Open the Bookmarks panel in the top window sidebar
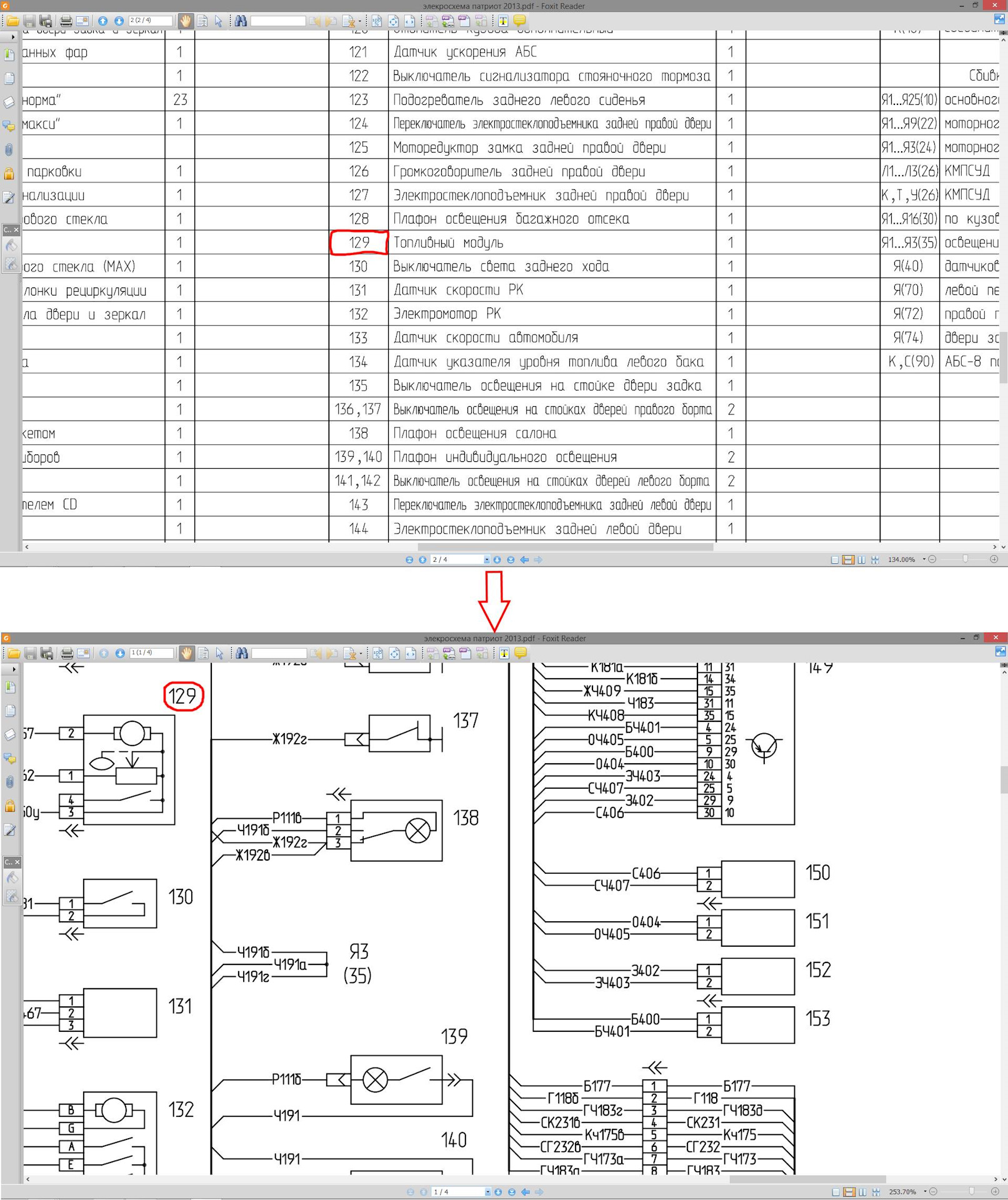Image resolution: width=1008 pixels, height=1200 pixels. [9, 55]
